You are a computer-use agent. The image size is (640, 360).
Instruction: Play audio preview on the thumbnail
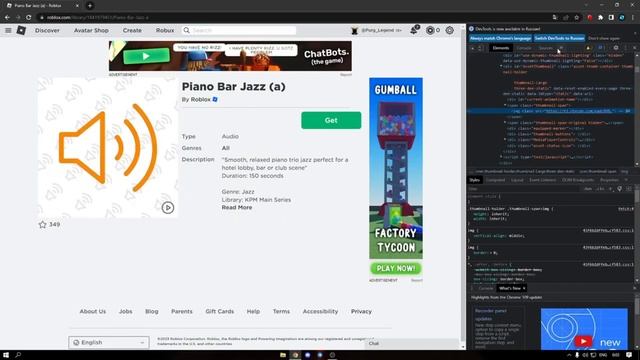coord(167,208)
